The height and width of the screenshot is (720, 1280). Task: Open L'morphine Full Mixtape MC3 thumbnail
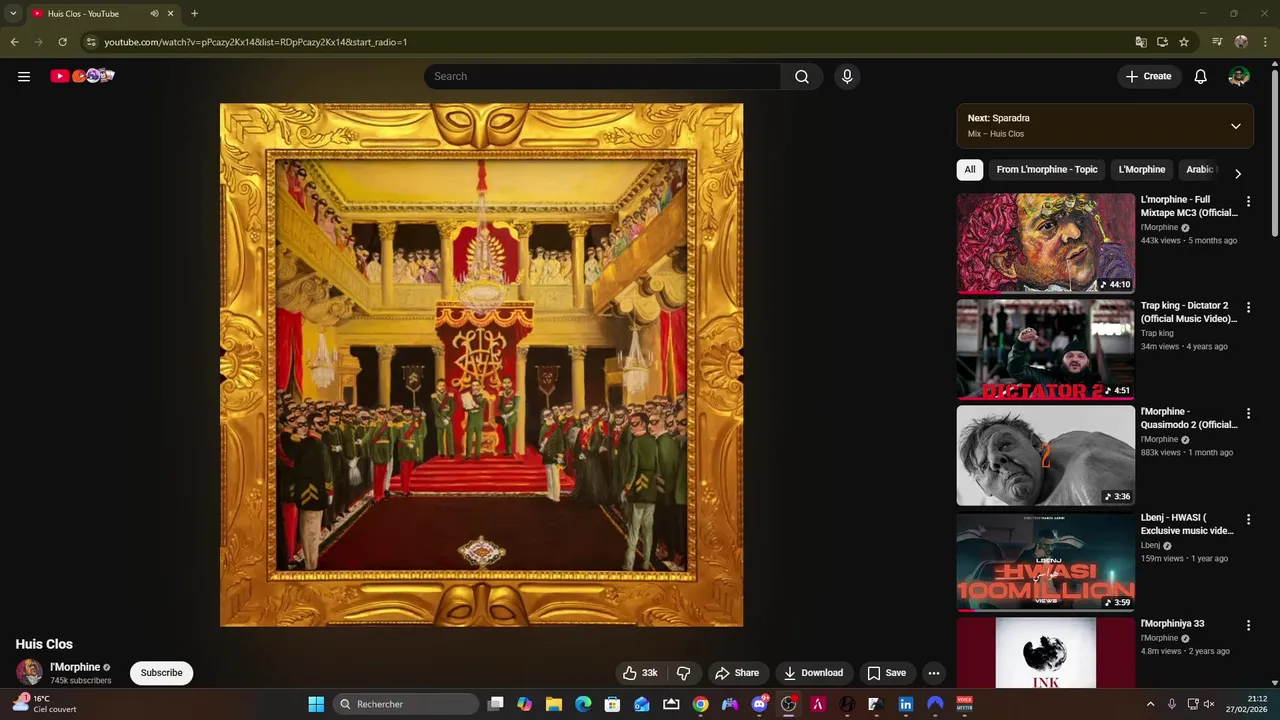tap(1046, 243)
